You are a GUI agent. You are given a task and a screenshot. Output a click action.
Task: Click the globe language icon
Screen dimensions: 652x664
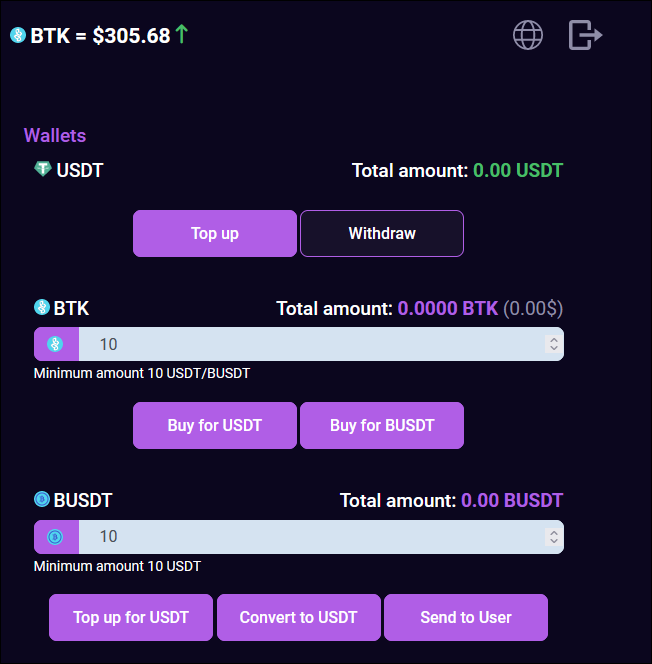pyautogui.click(x=528, y=35)
